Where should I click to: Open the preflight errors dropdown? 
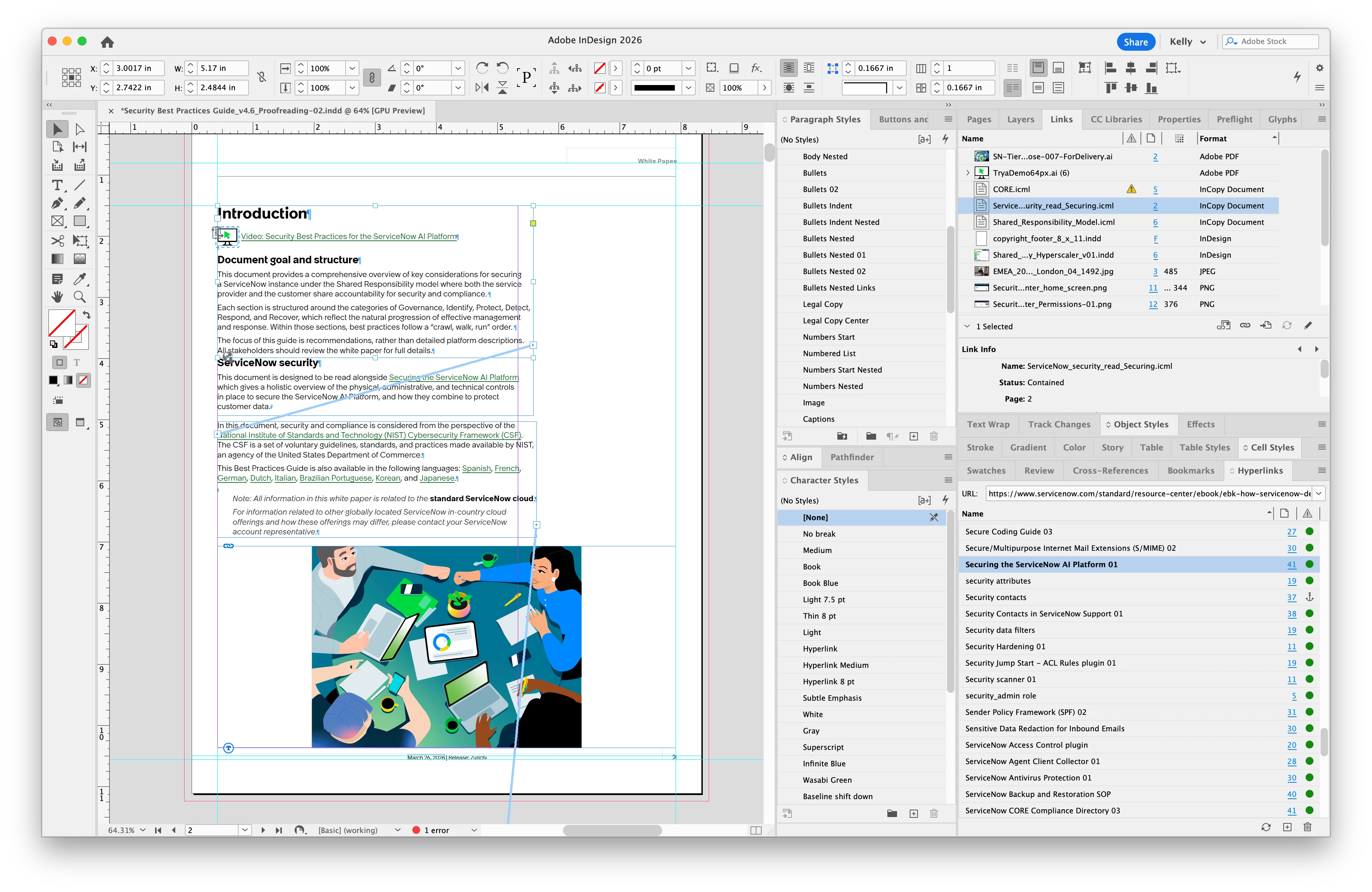474,830
